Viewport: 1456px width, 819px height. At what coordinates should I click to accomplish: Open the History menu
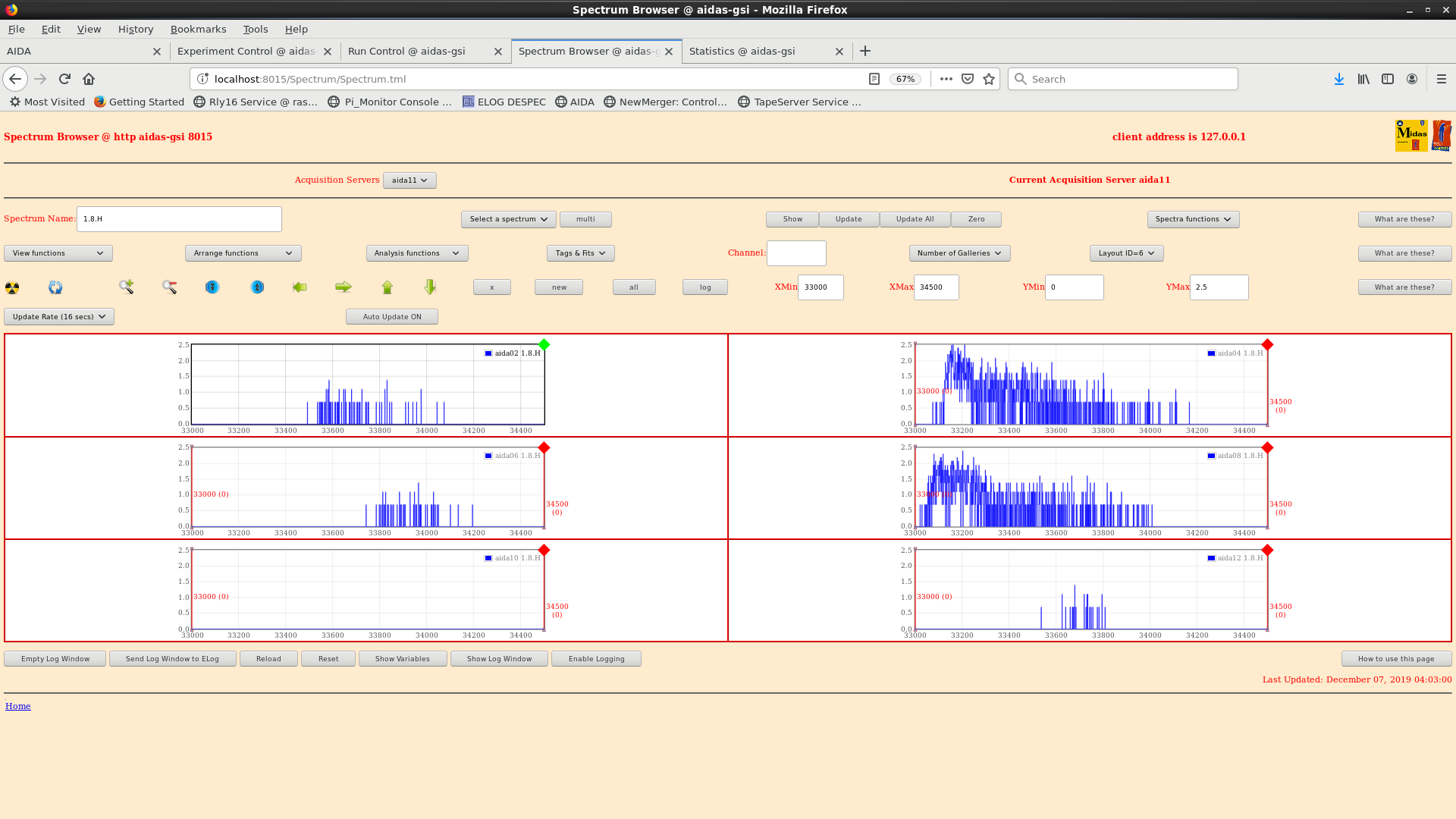click(136, 29)
